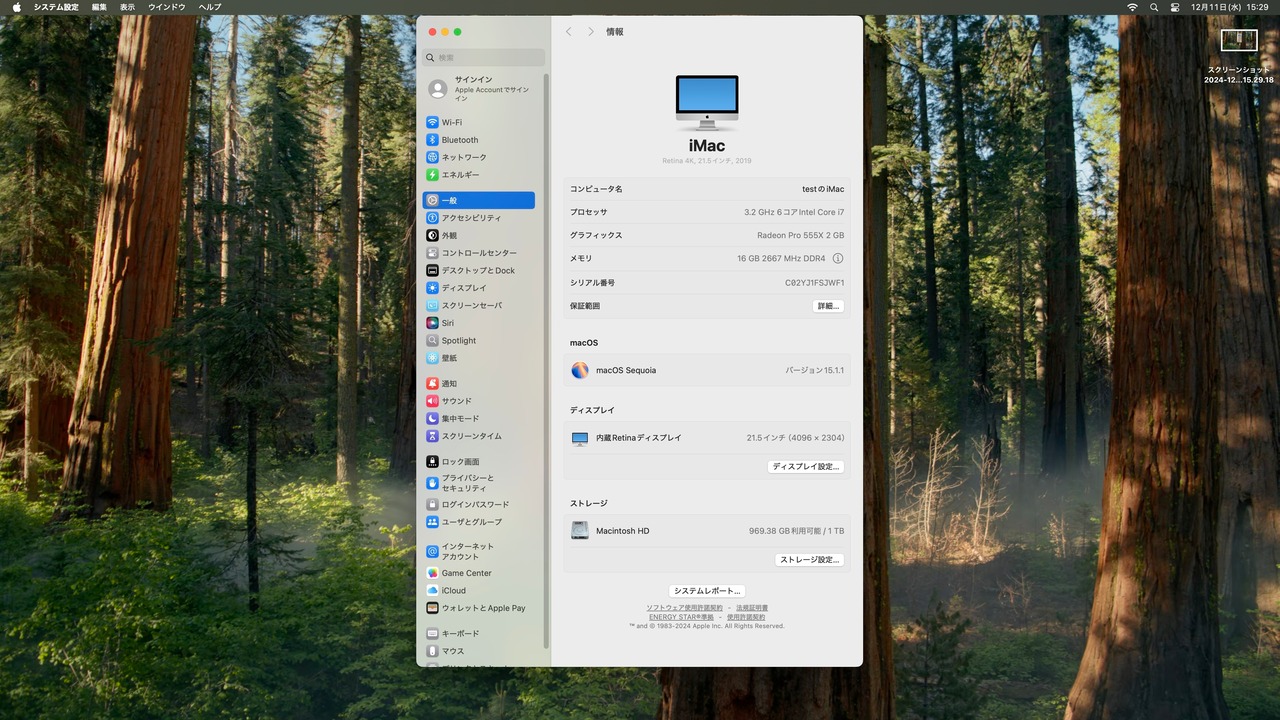The height and width of the screenshot is (720, 1280).
Task: Open ウォレットとApple Pay settings
Action: click(479, 608)
